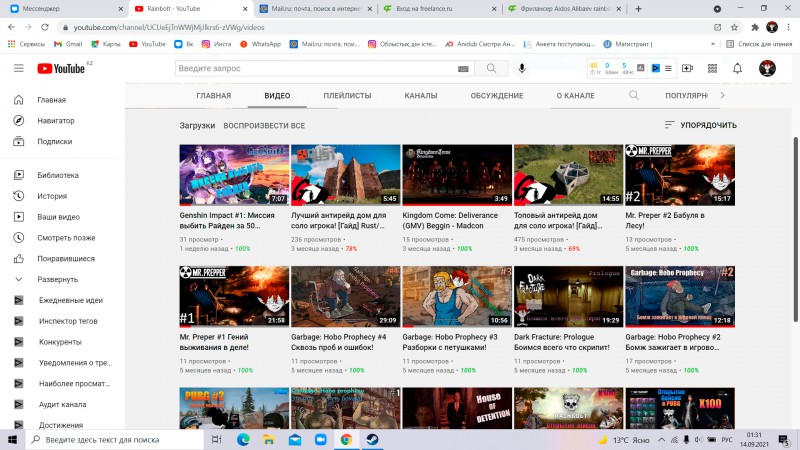
Task: Open the YouTube apps grid icon
Action: click(x=712, y=68)
